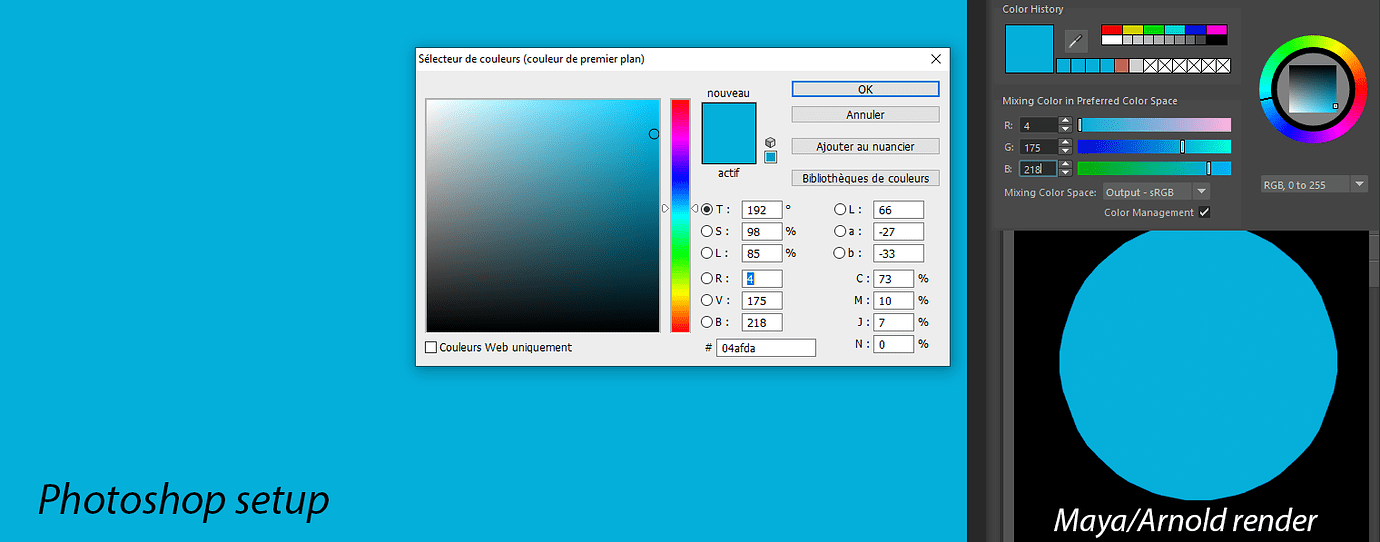Click the Annuler button
Viewport: 1380px width, 542px height.
click(x=865, y=115)
